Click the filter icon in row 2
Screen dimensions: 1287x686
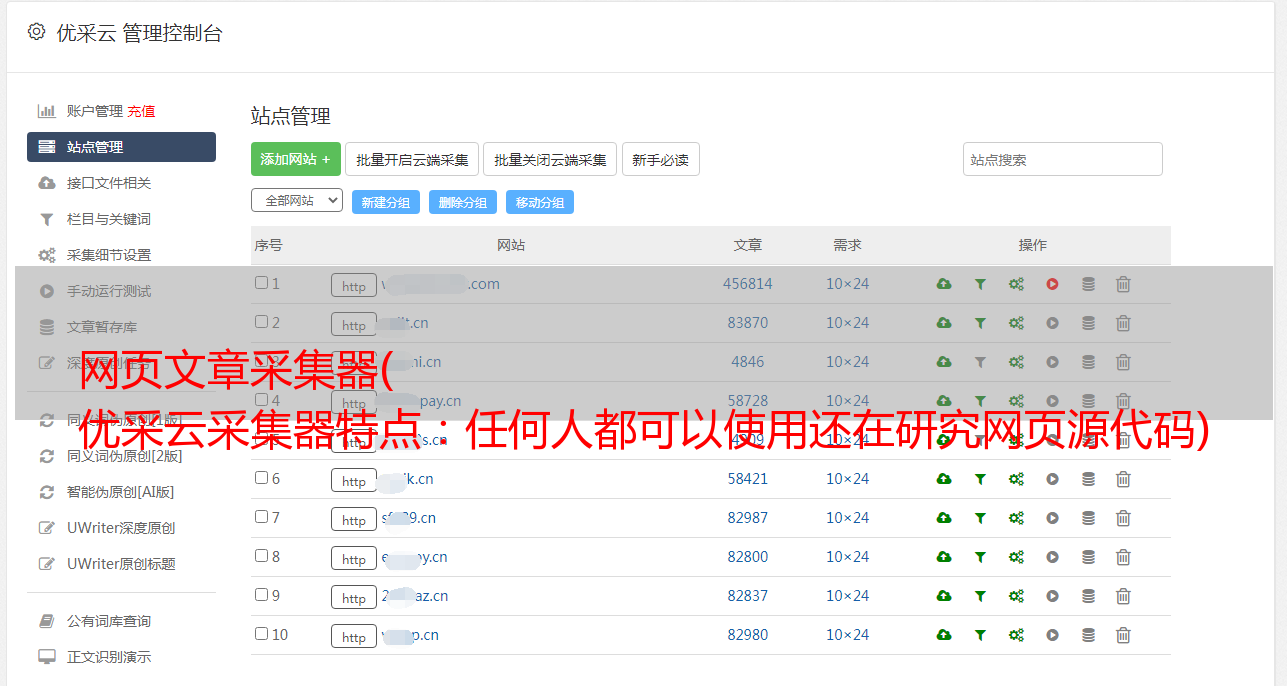[980, 323]
